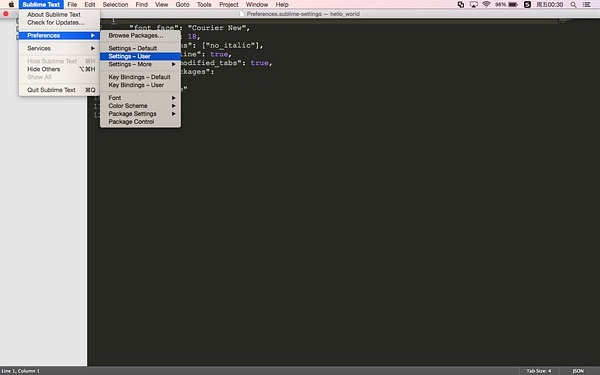The width and height of the screenshot is (600, 375).
Task: Open Settings – User
Action: point(140,56)
